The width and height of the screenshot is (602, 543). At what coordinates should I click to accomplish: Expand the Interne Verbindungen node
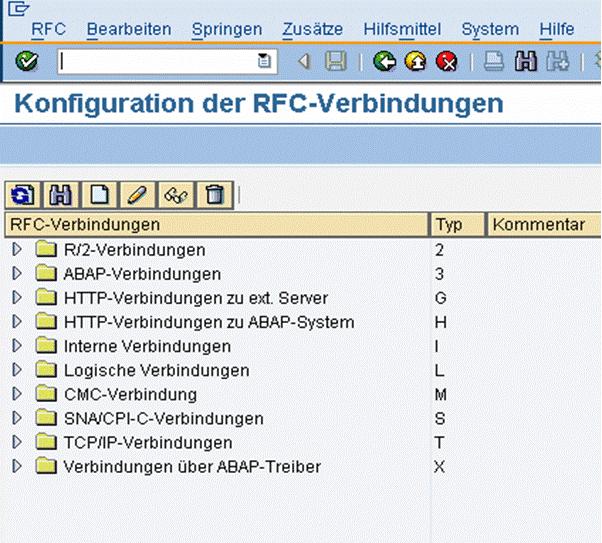click(17, 346)
